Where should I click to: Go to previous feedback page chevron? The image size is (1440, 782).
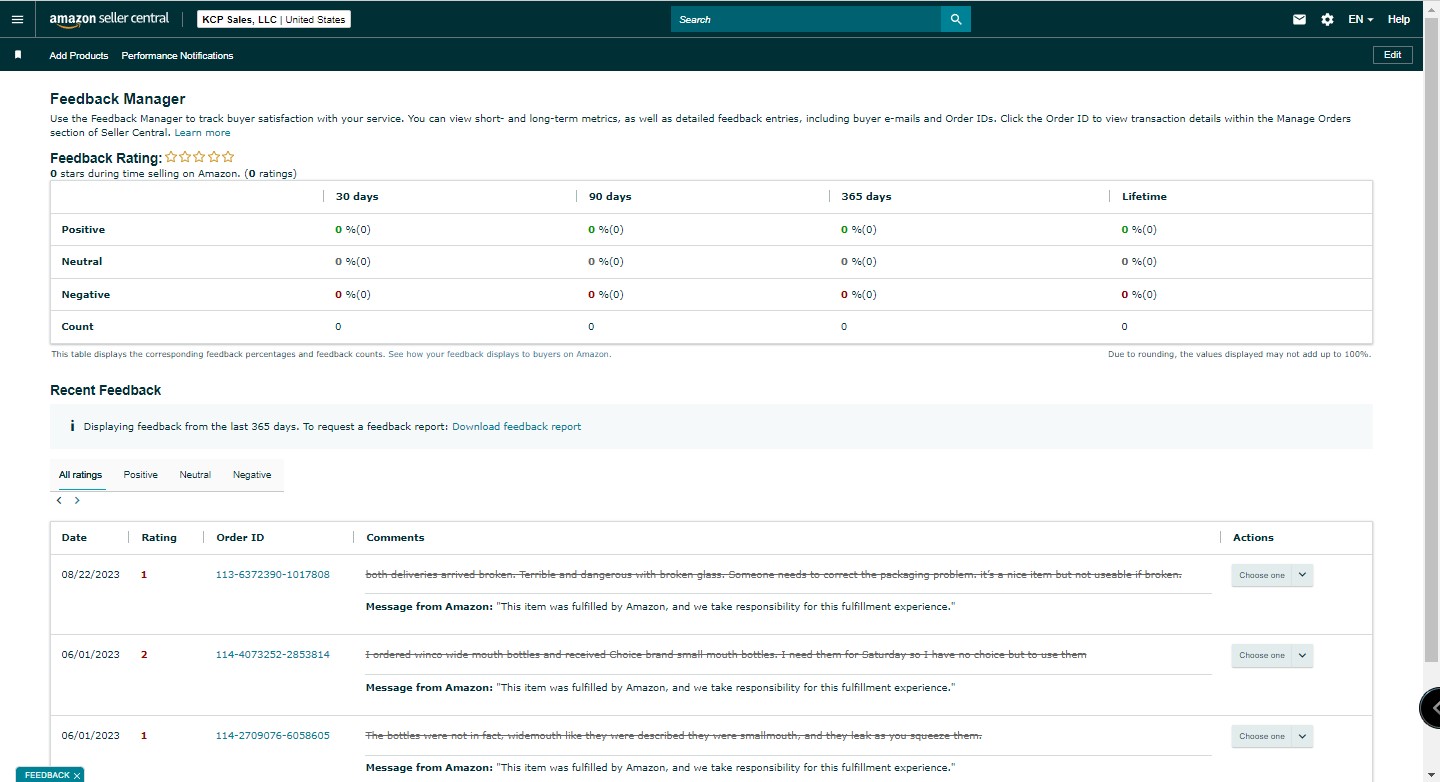[x=60, y=500]
